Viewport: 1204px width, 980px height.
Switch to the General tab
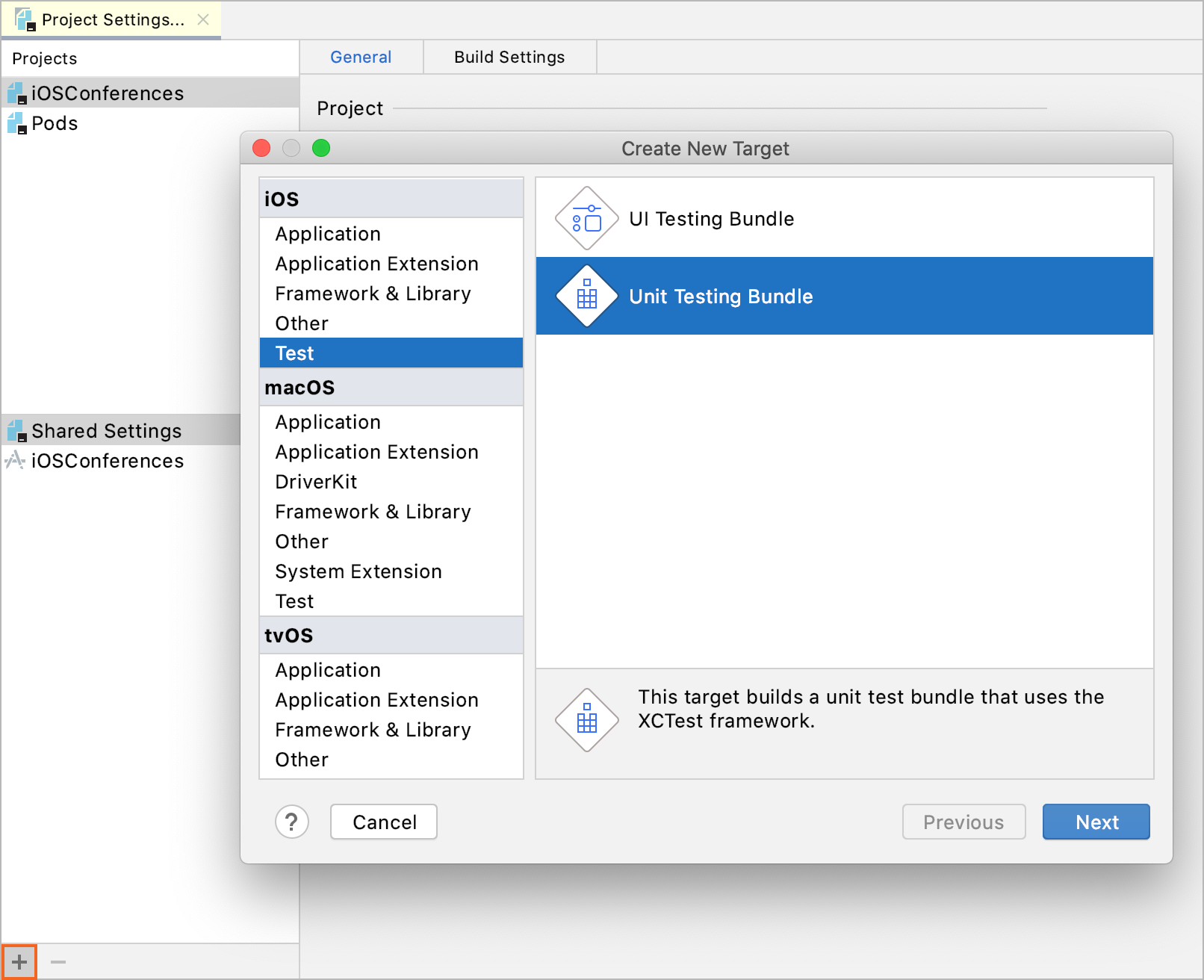pos(361,57)
